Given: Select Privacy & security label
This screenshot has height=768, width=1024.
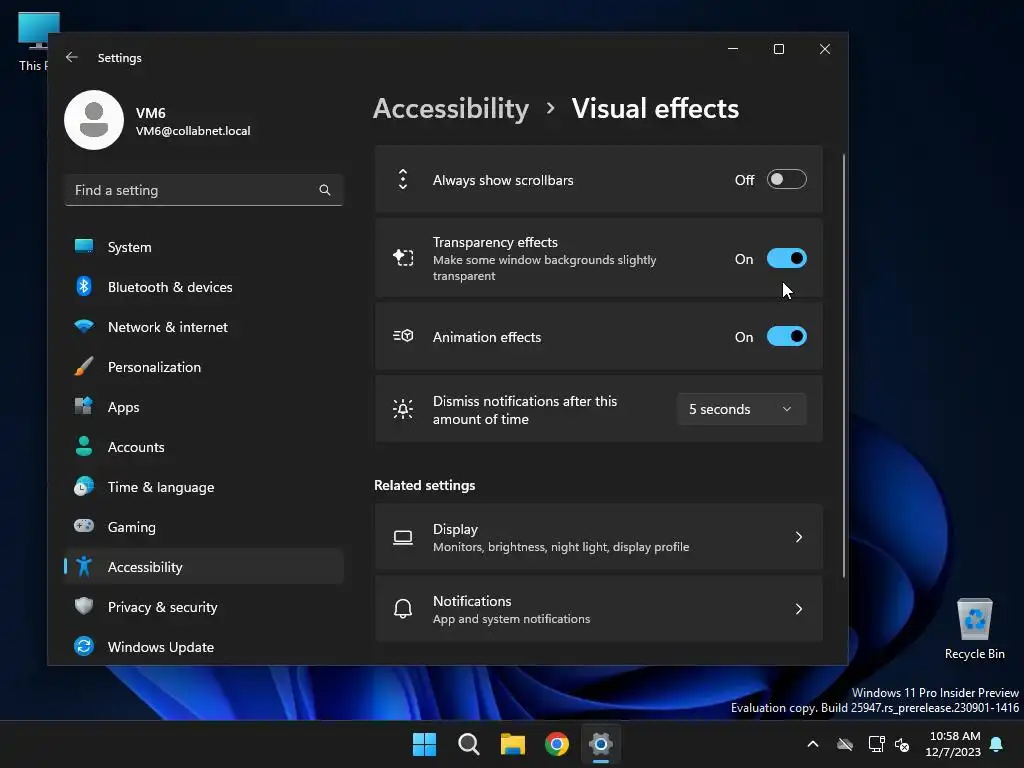Looking at the screenshot, I should pyautogui.click(x=163, y=607).
